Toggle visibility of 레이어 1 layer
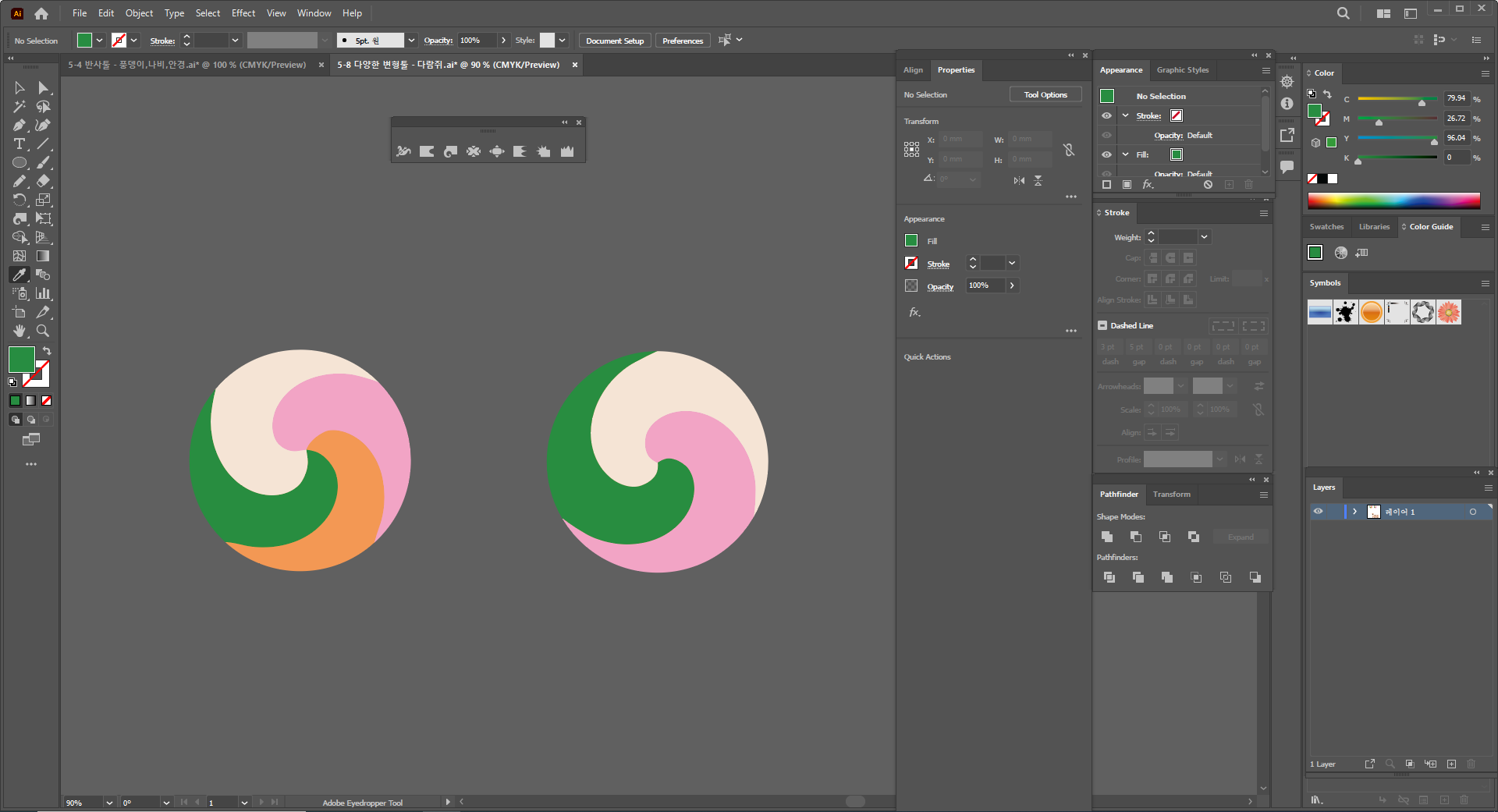Image resolution: width=1498 pixels, height=812 pixels. 1318,512
